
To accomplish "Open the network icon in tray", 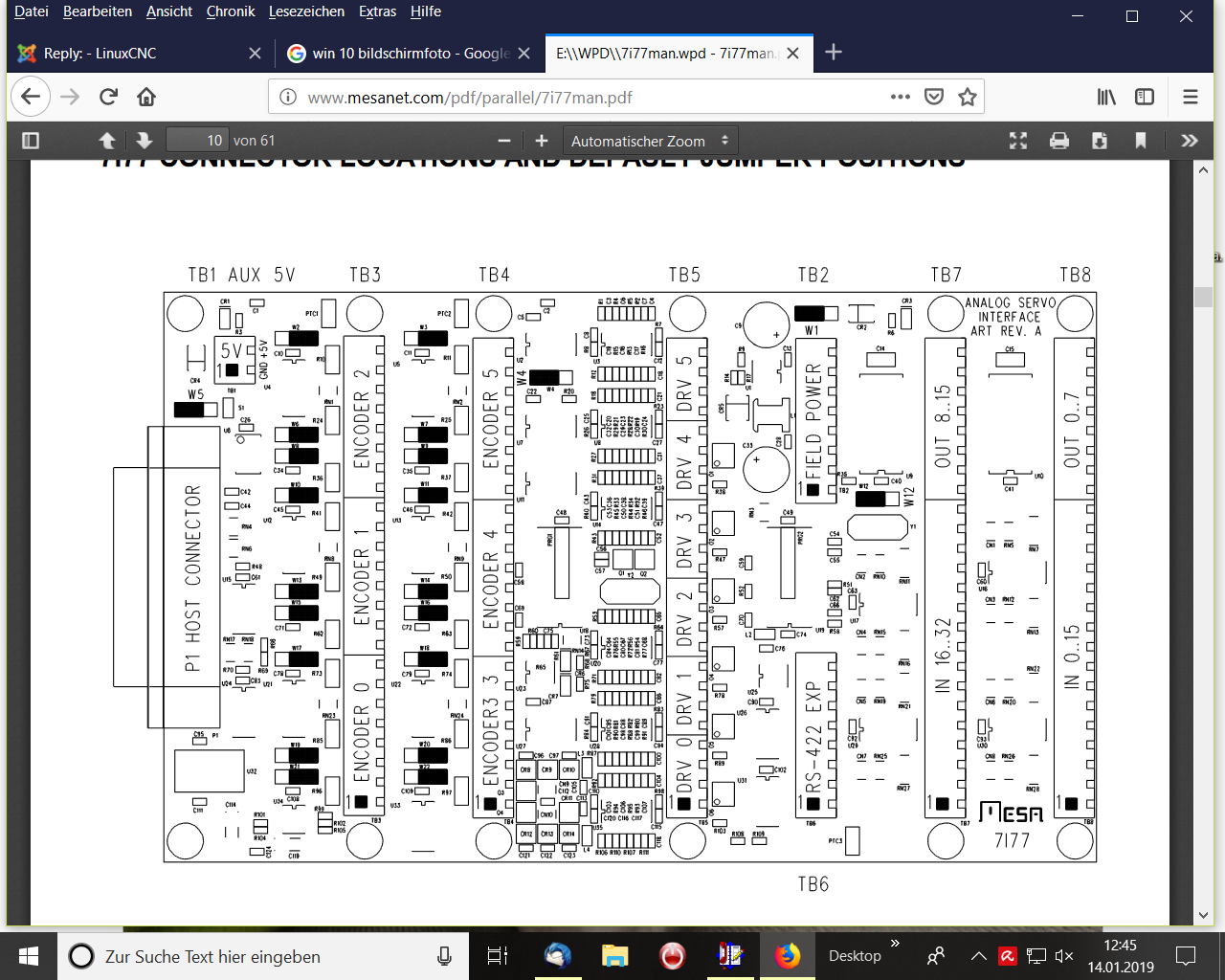I will tap(1036, 956).
